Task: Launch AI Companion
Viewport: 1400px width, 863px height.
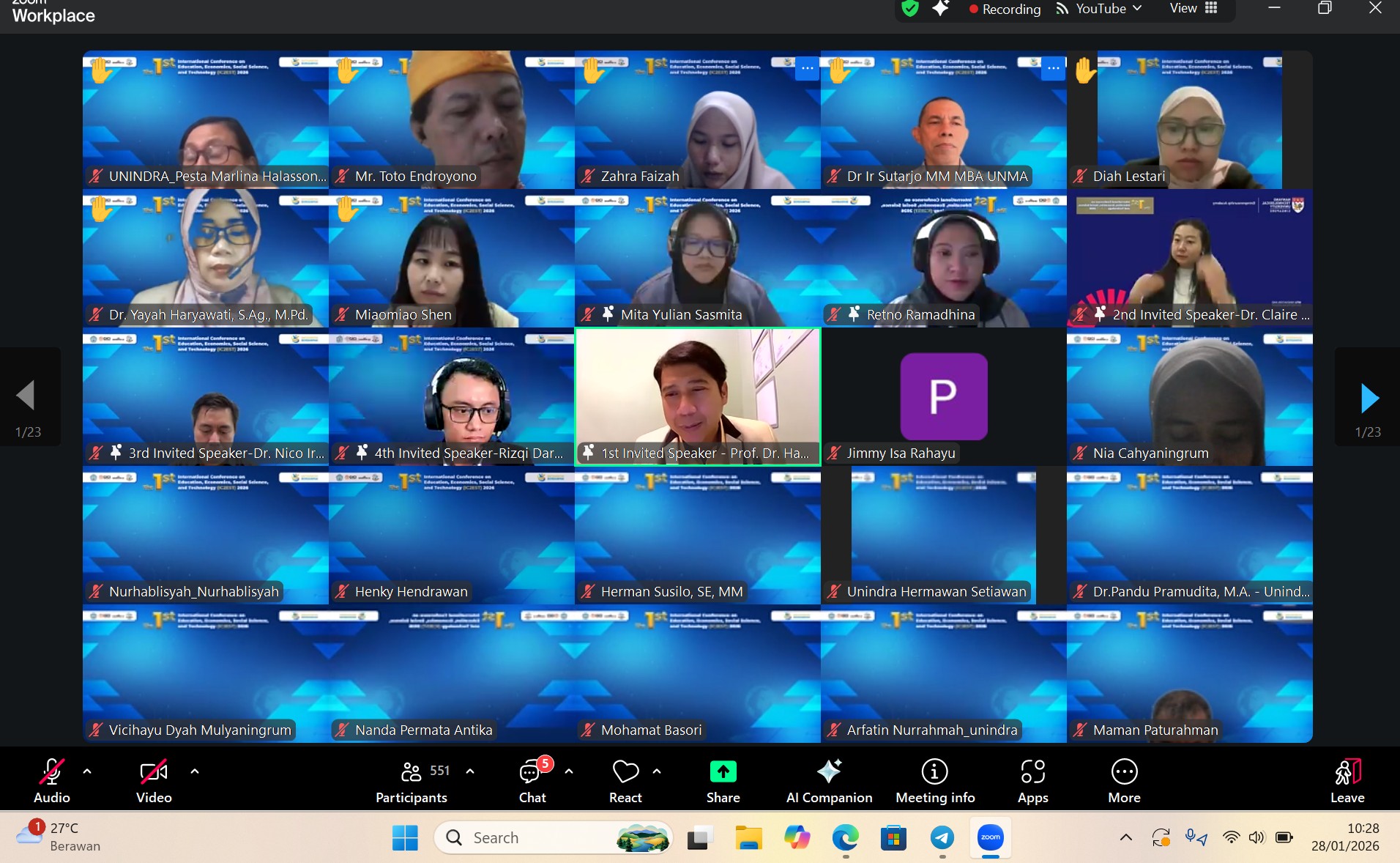Action: 828,780
